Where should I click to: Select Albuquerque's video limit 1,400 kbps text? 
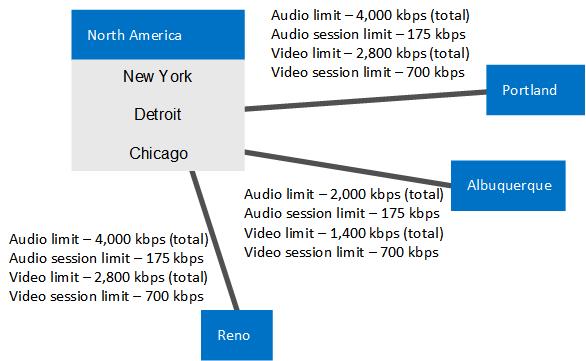pos(344,233)
